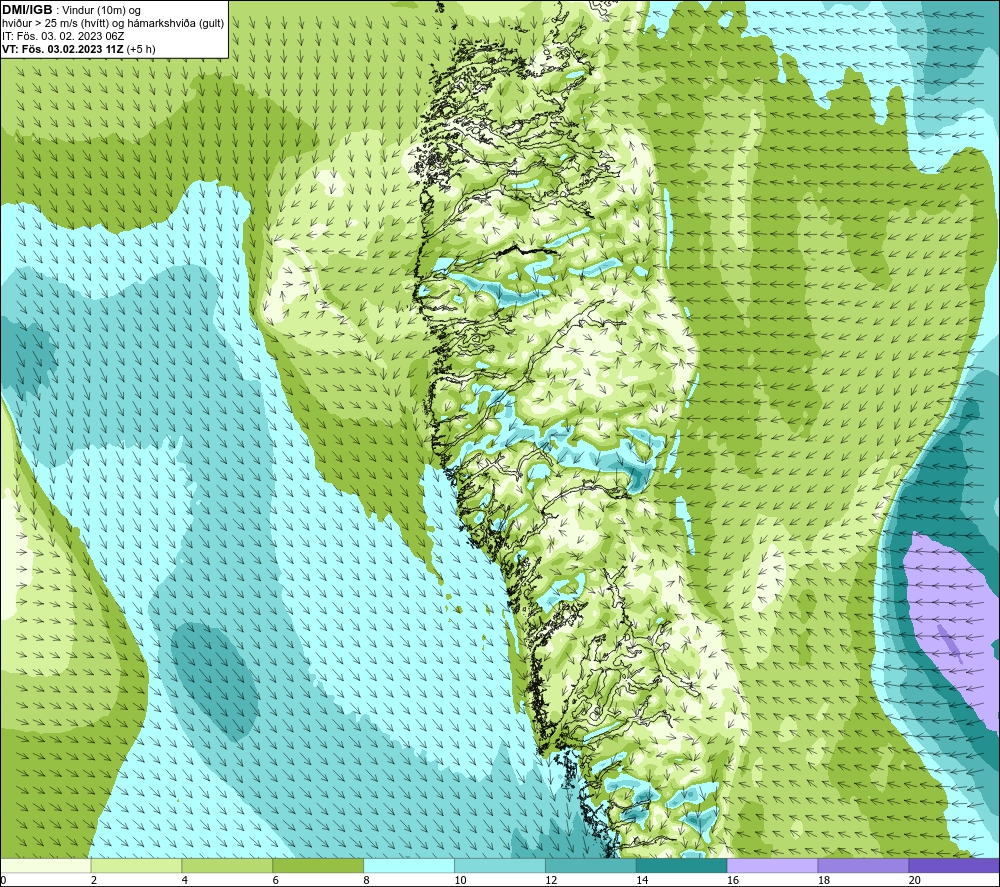This screenshot has width=1000, height=887.
Task: Click the scale label '8'
Action: (x=367, y=880)
